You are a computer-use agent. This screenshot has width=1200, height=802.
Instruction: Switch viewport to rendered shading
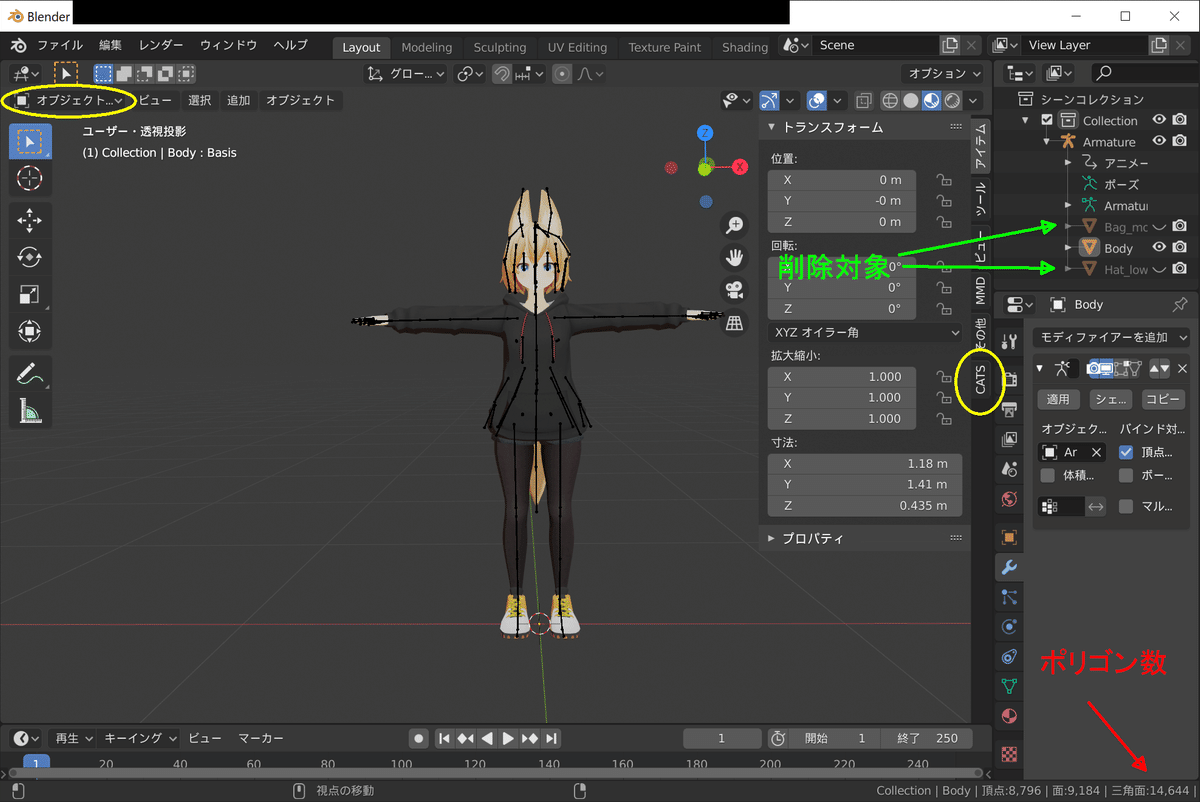tap(953, 100)
